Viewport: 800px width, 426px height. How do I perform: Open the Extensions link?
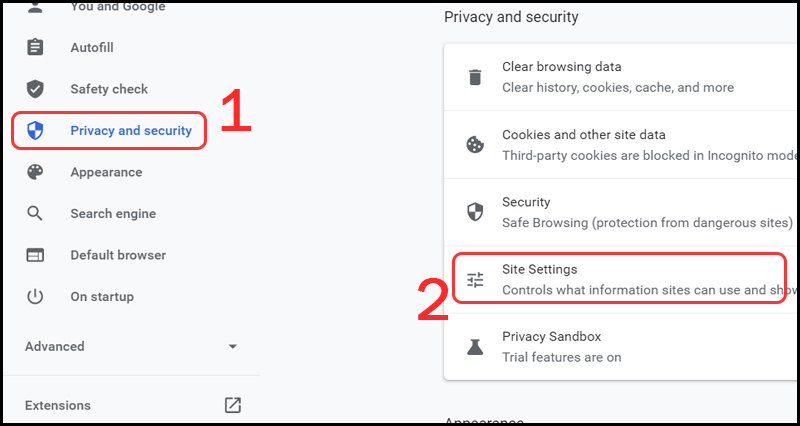pos(58,405)
